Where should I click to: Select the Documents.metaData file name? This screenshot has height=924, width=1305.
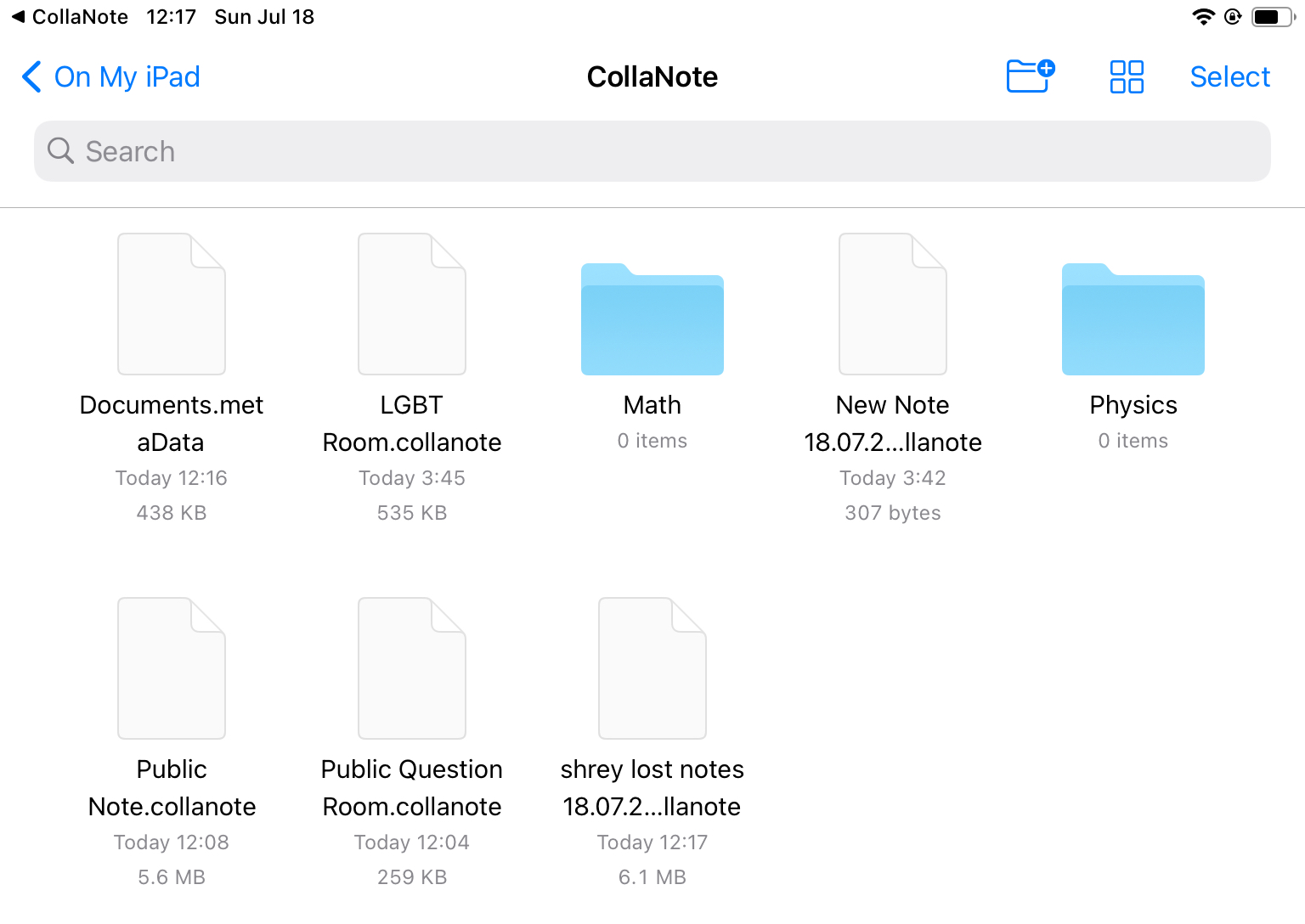[x=172, y=423]
